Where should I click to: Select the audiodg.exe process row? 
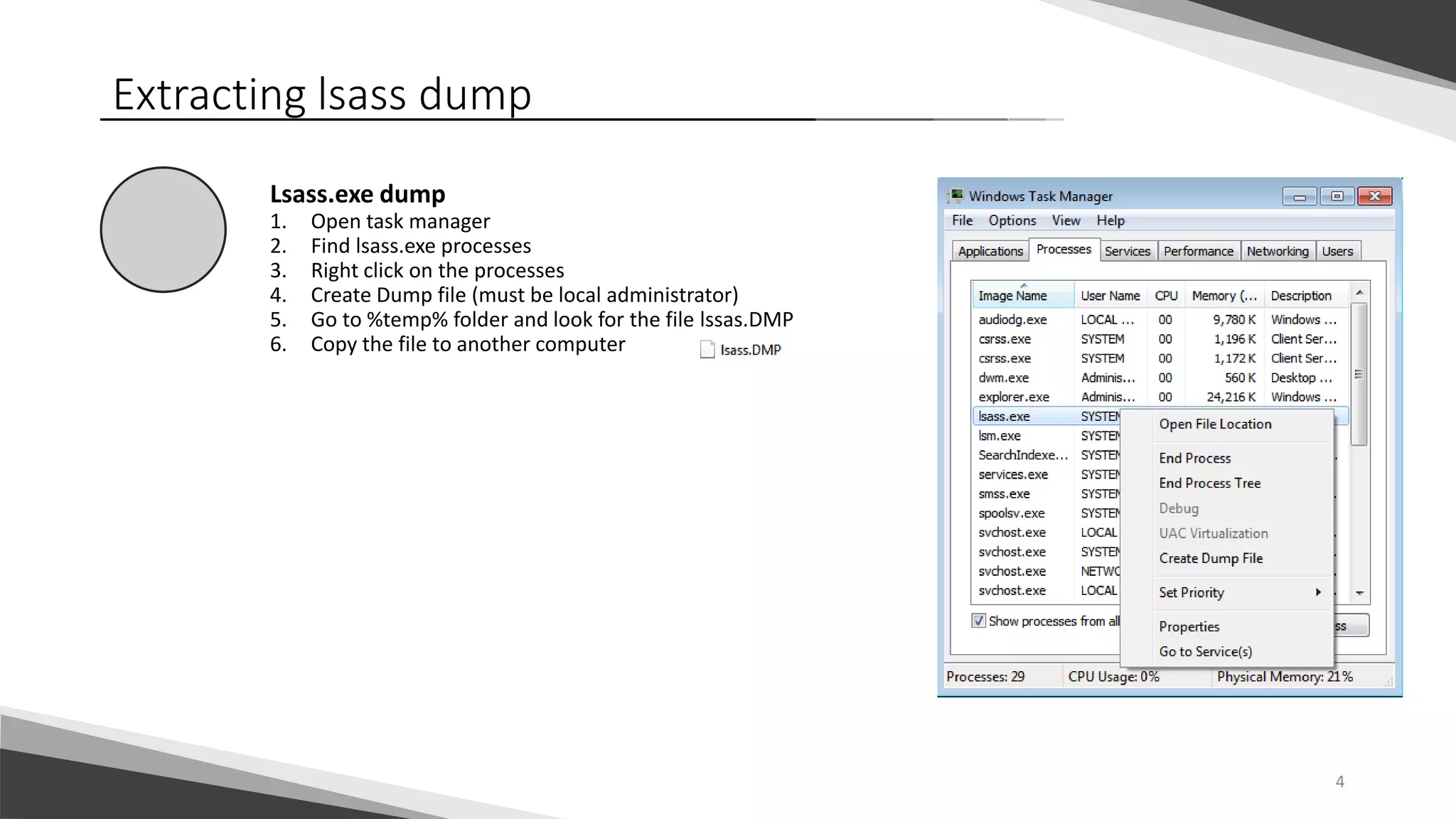(x=1160, y=320)
